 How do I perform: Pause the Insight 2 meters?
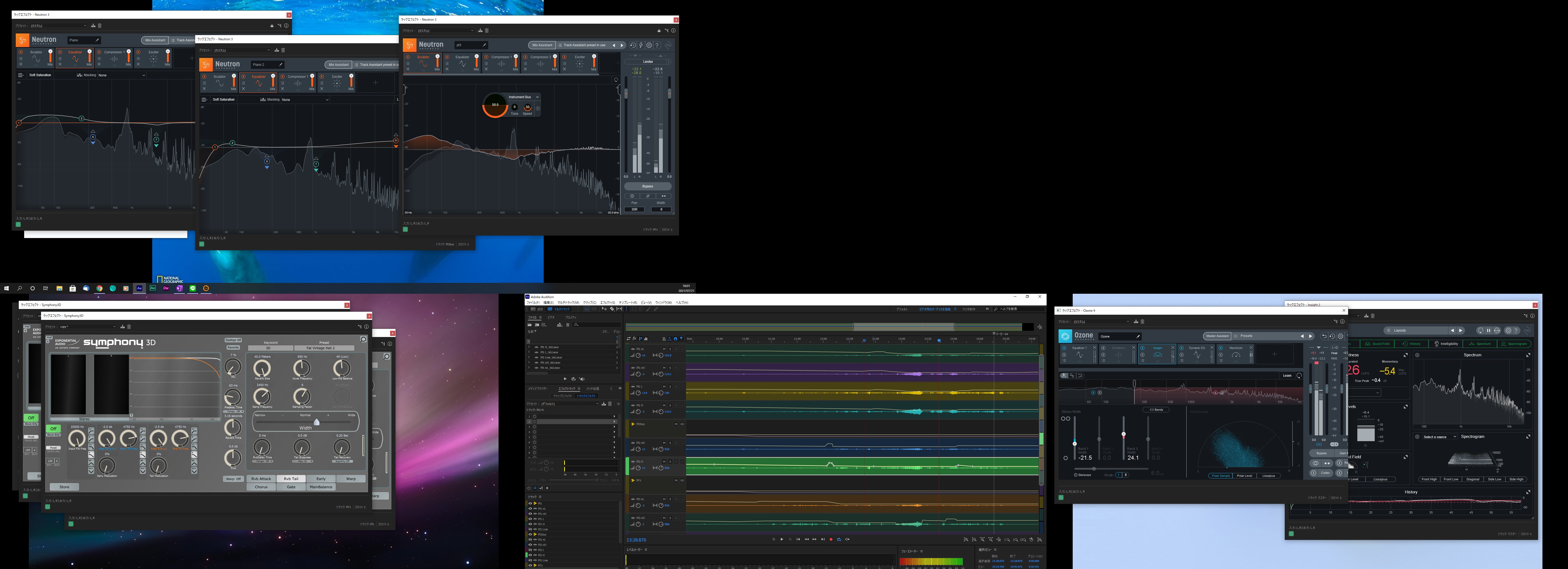coord(1488,330)
